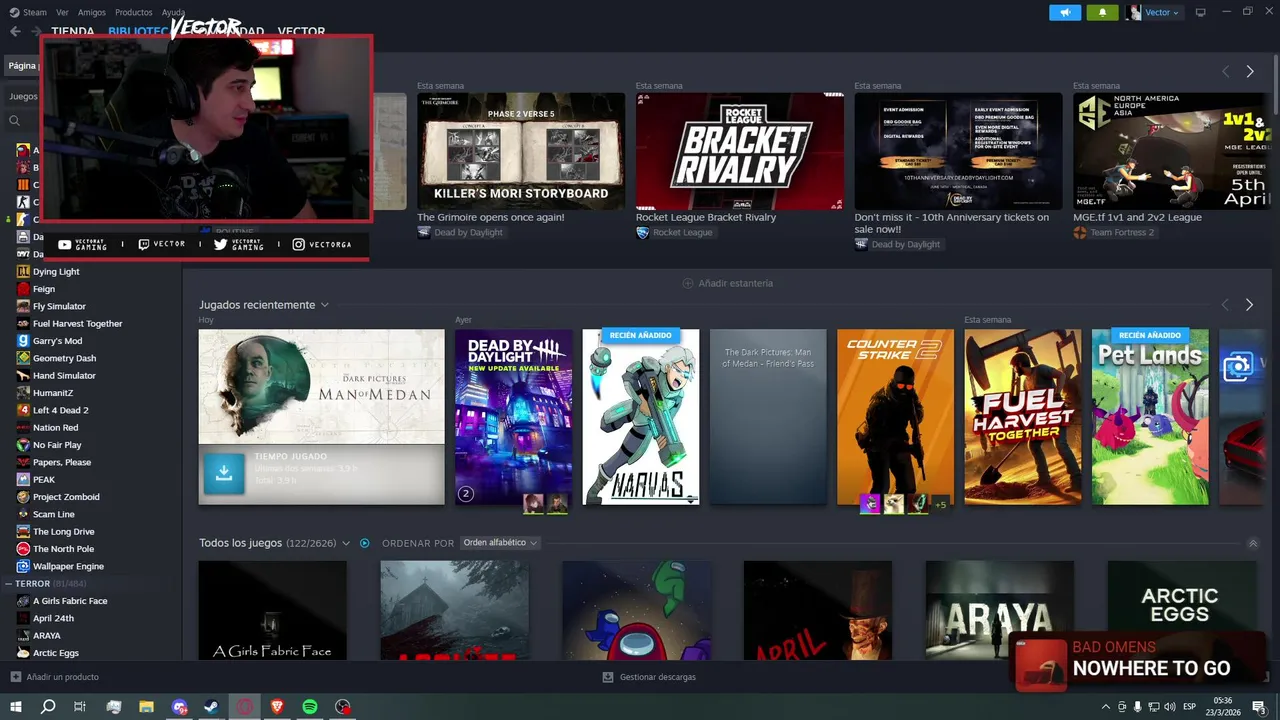Select the Dead by Daylight cover
The image size is (1280, 720).
click(x=513, y=417)
